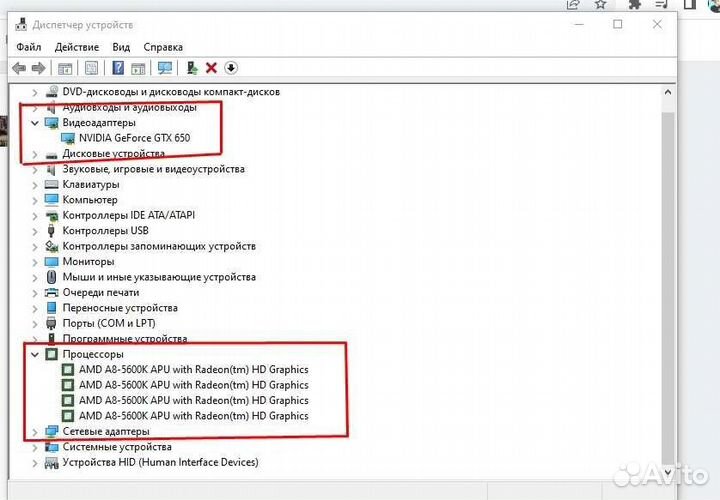Click the red X uninstall device icon

211,68
